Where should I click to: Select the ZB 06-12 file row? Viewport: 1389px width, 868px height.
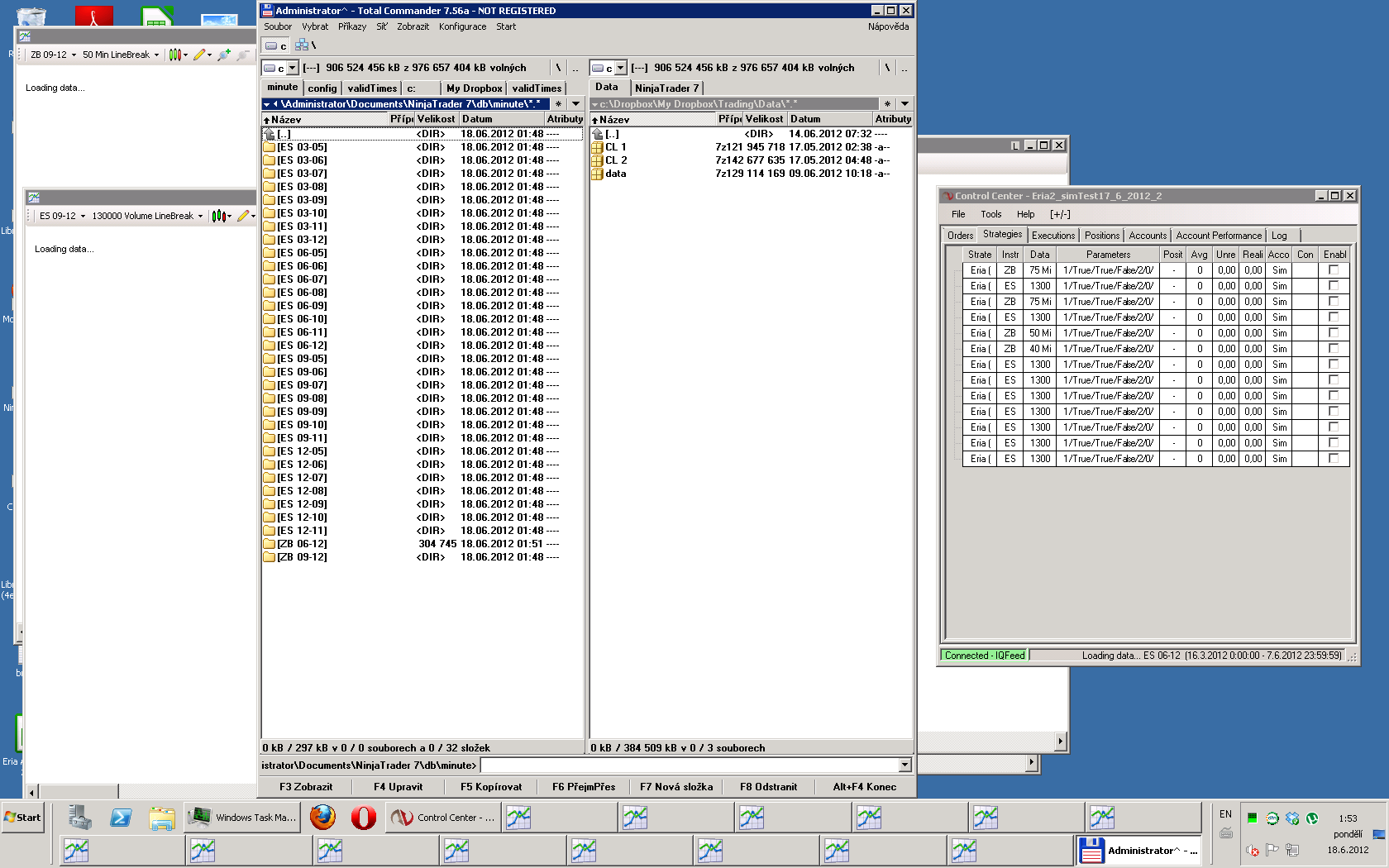(x=422, y=544)
